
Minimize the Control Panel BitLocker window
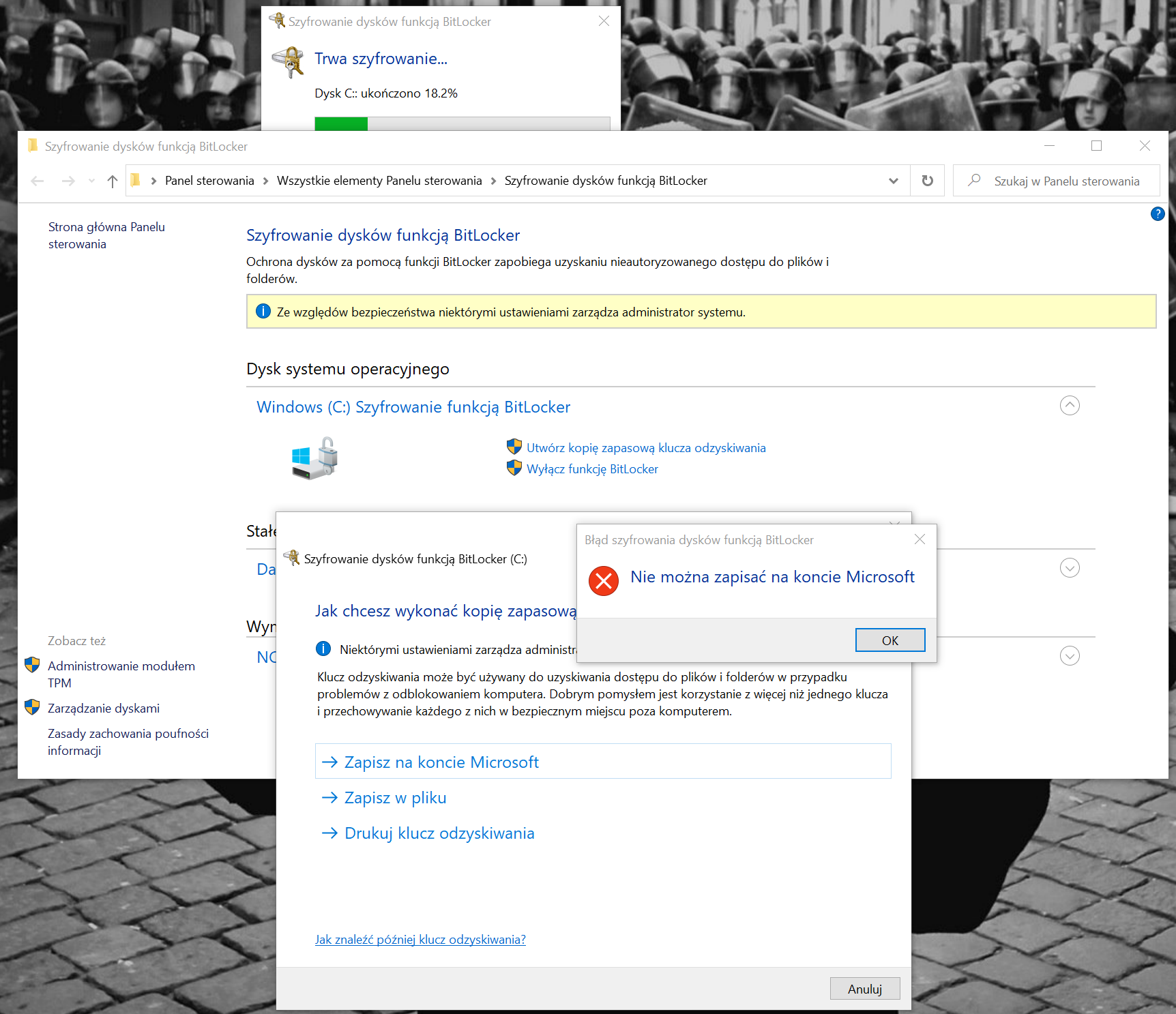[x=1050, y=145]
